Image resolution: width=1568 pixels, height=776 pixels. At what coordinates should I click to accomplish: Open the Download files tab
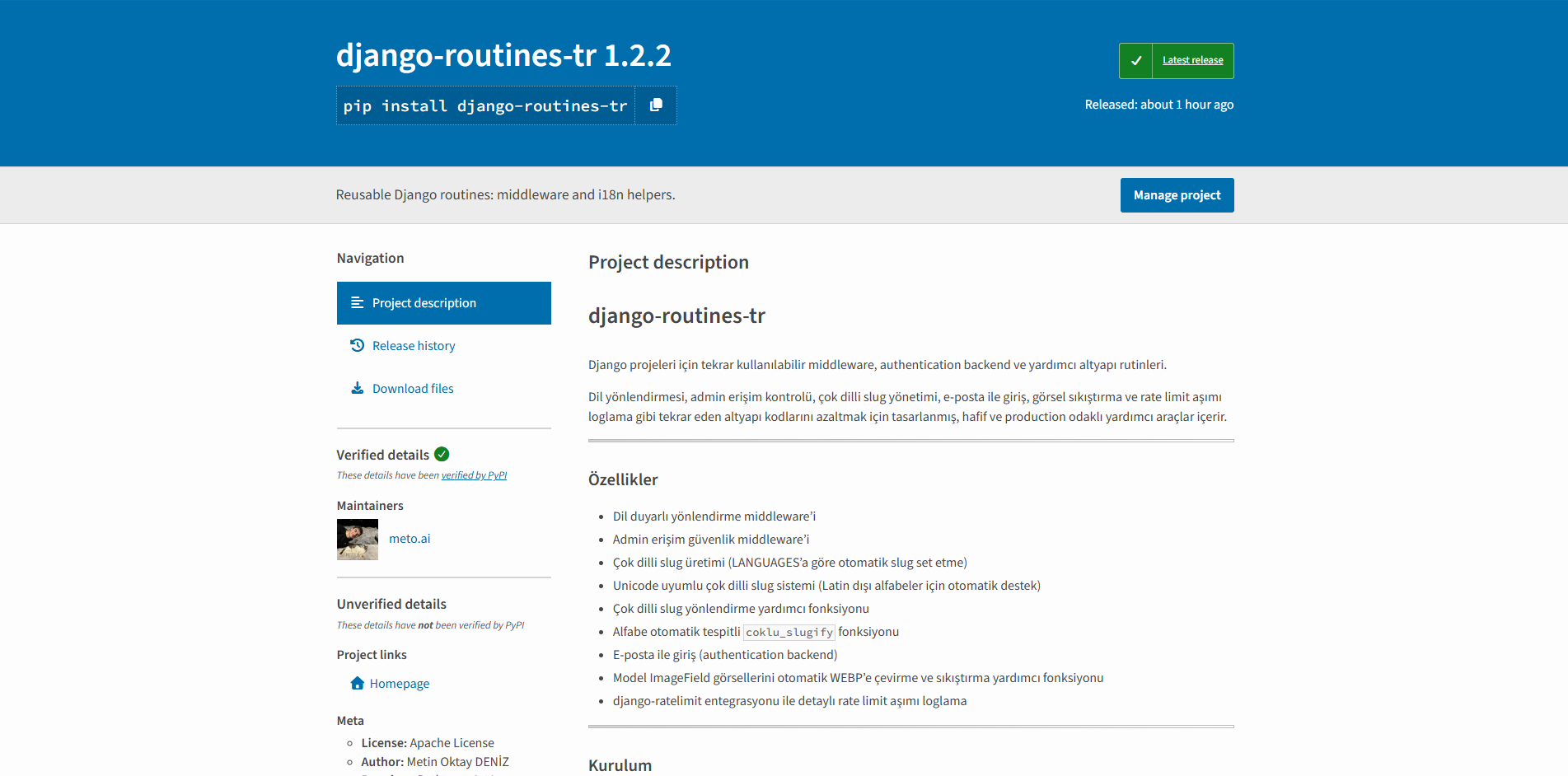click(x=444, y=389)
